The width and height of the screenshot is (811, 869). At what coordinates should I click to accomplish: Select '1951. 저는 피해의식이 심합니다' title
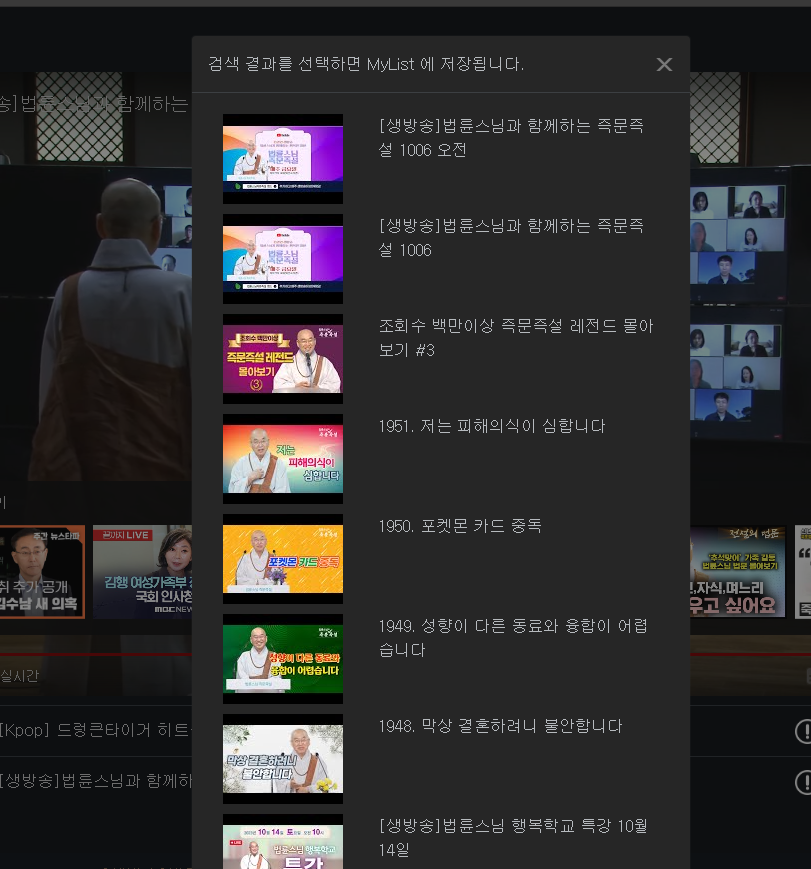492,426
